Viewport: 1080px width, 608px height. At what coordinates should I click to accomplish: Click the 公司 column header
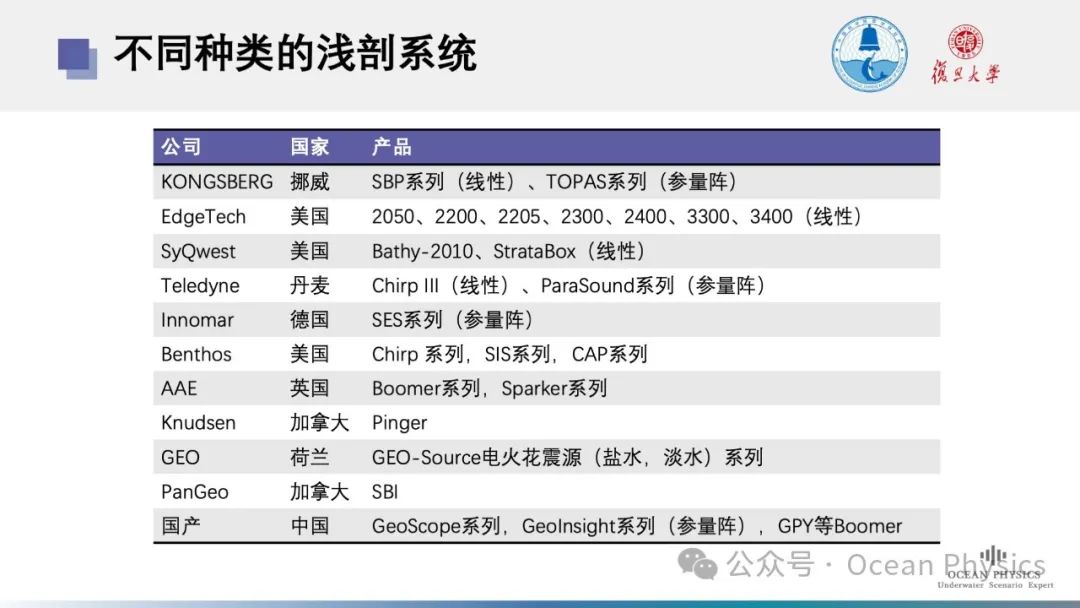[x=181, y=147]
